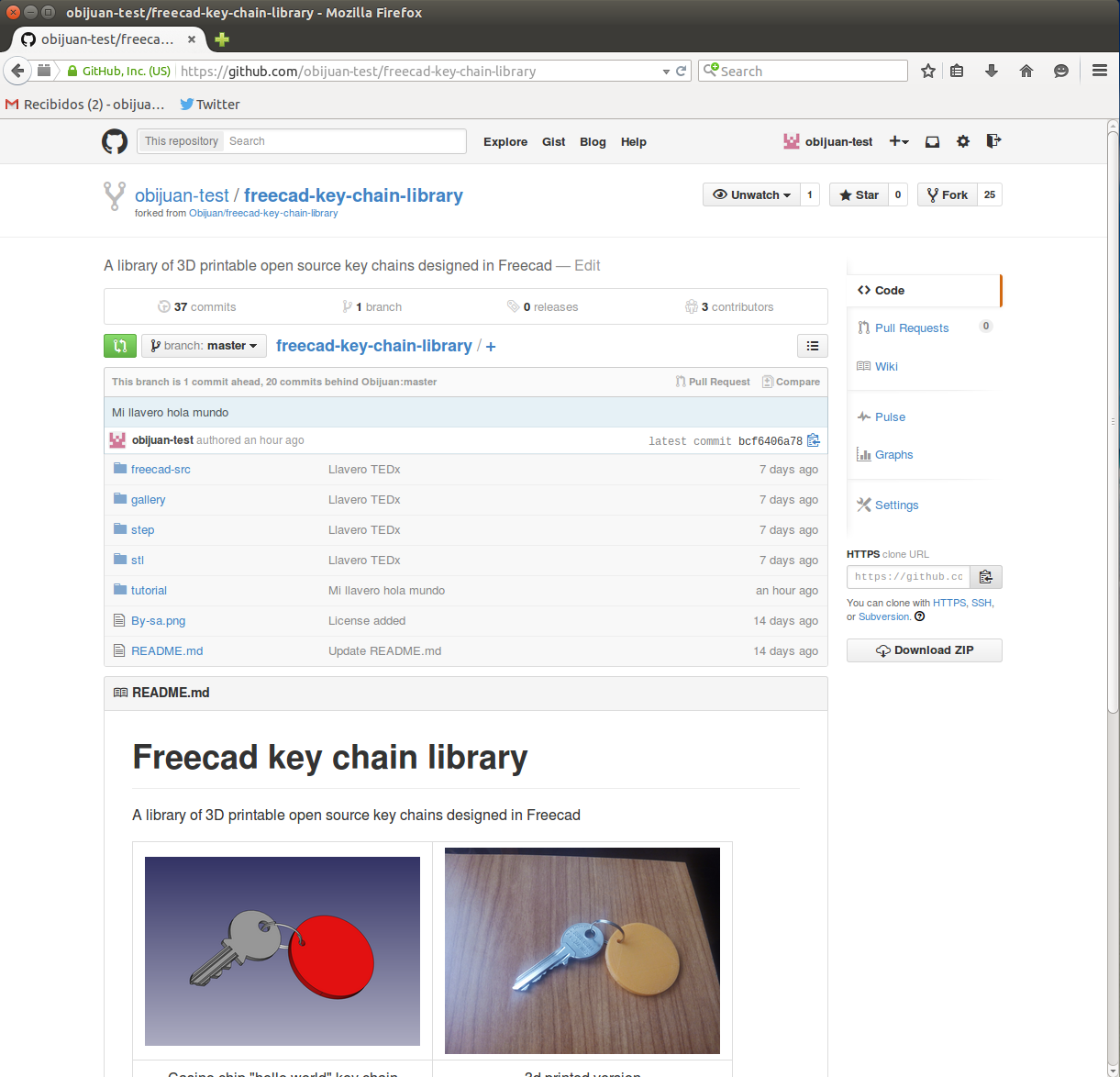Click the Fork button

(x=948, y=194)
